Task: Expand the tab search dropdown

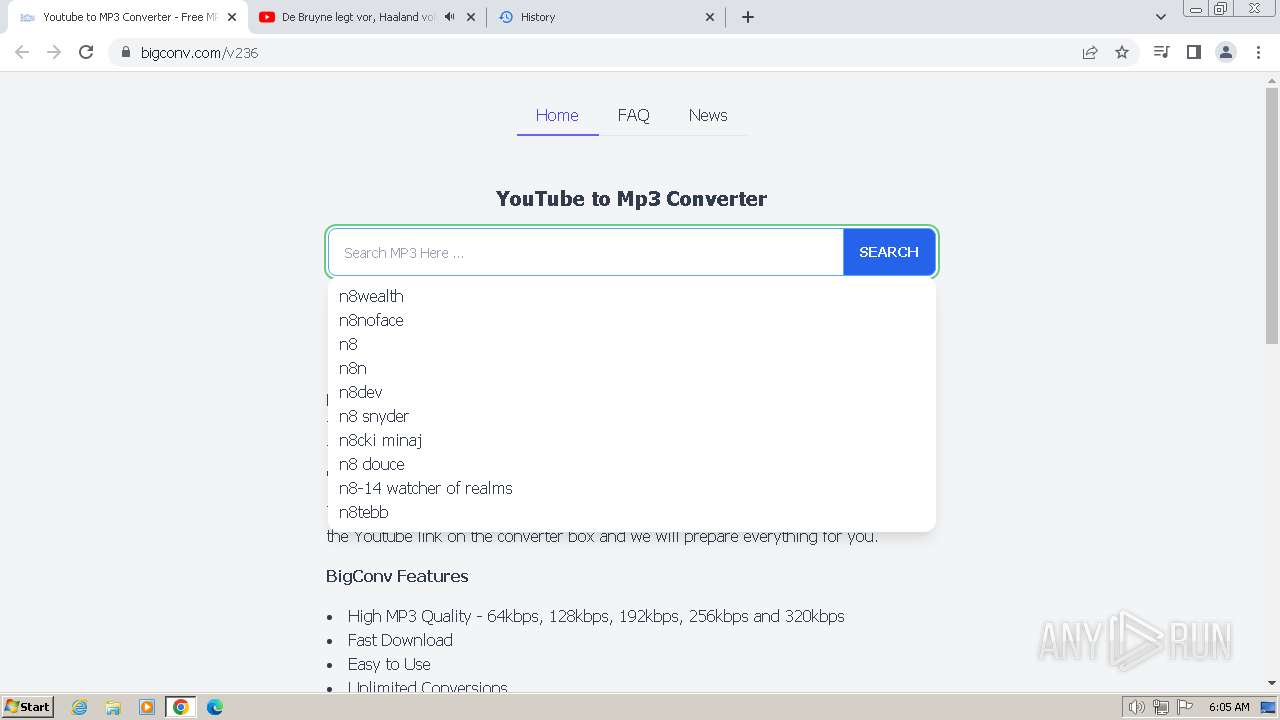Action: coord(1161,17)
